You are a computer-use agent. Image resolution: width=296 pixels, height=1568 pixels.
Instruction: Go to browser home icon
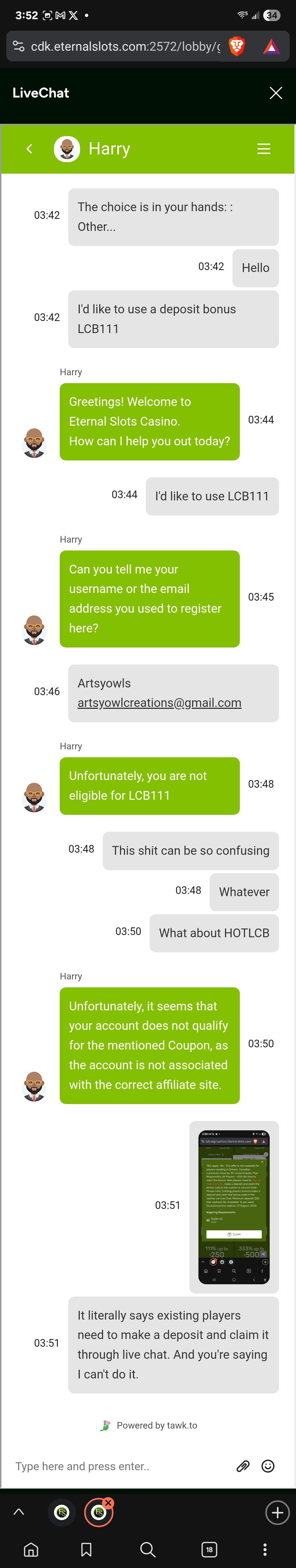(x=31, y=1549)
